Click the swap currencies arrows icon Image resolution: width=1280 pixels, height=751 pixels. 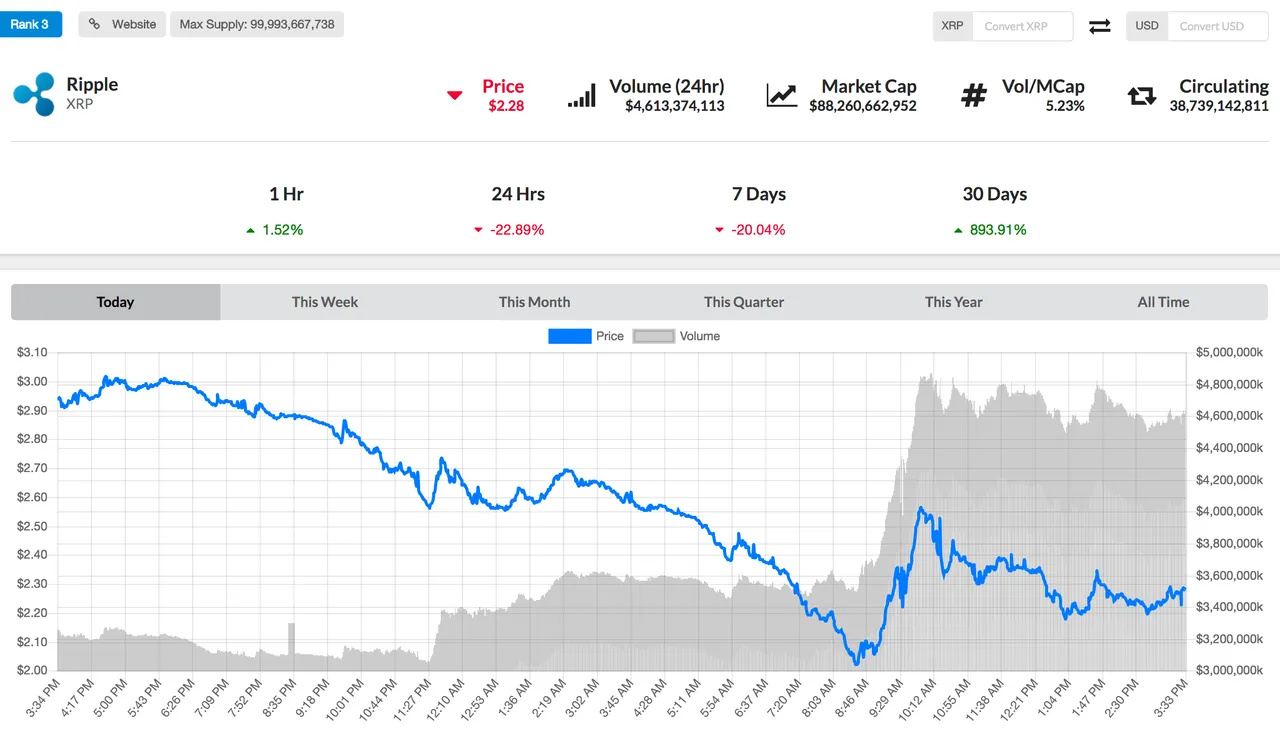pyautogui.click(x=1100, y=26)
